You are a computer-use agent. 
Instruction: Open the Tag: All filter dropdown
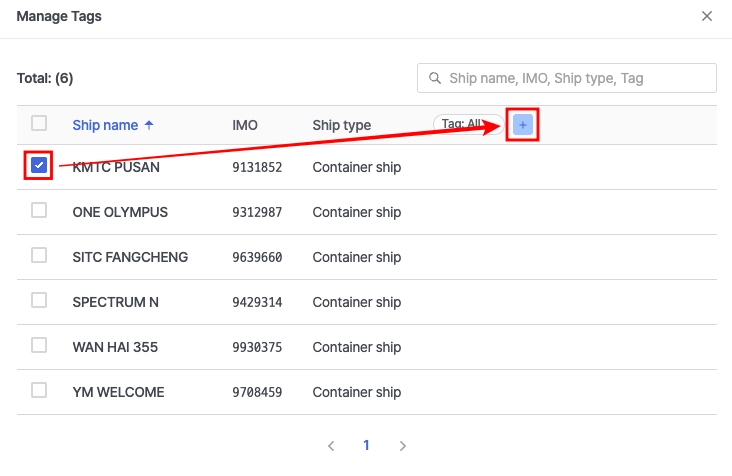(x=466, y=124)
